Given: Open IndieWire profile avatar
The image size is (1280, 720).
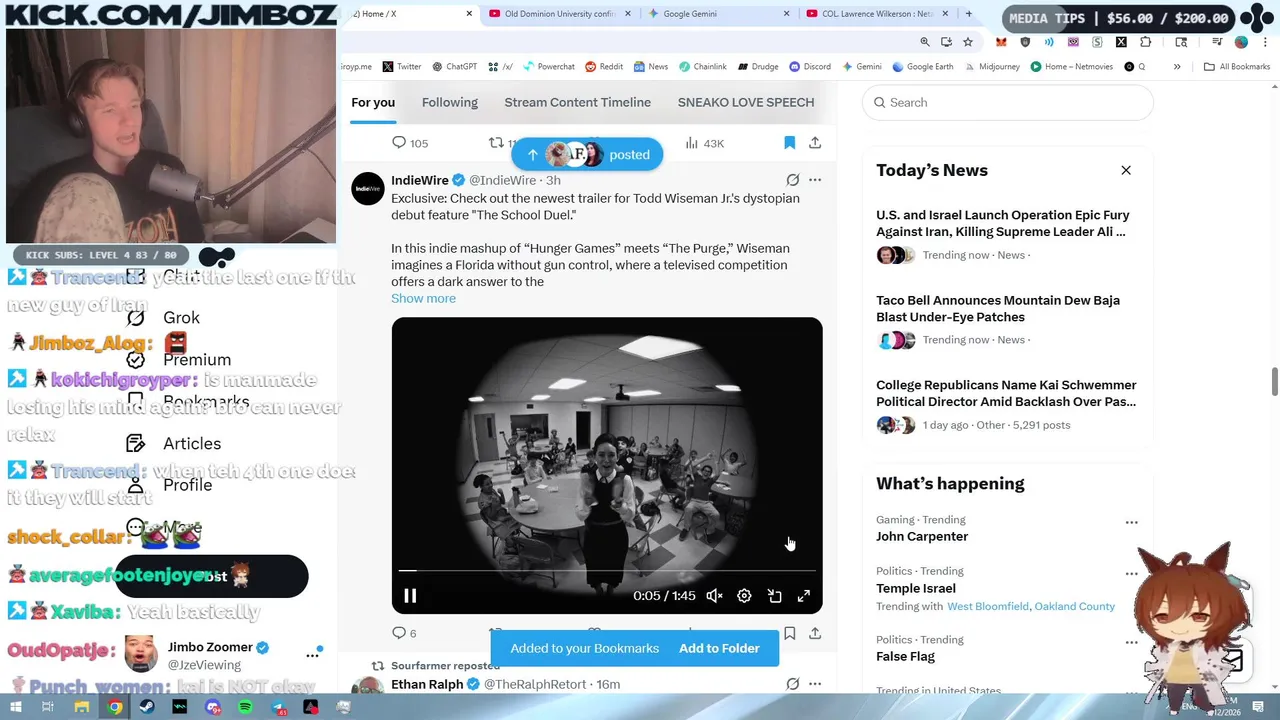Looking at the screenshot, I should [x=367, y=189].
